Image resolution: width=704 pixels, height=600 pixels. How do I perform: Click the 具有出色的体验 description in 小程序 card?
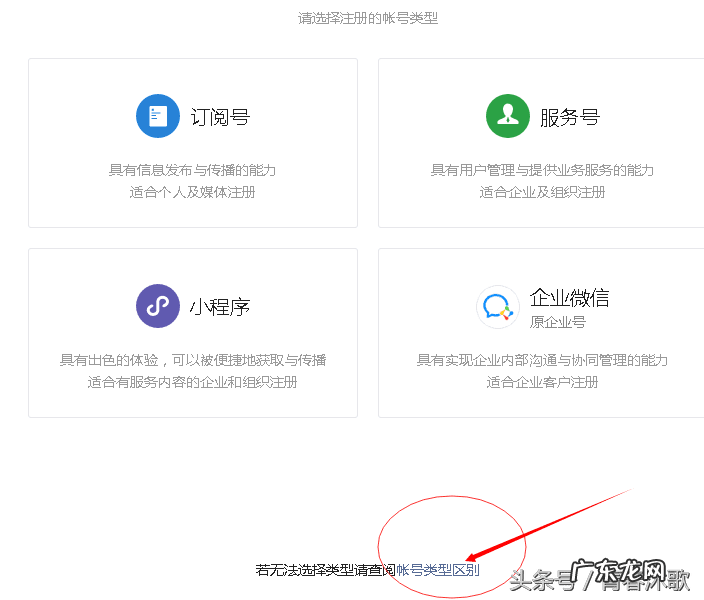coord(192,360)
